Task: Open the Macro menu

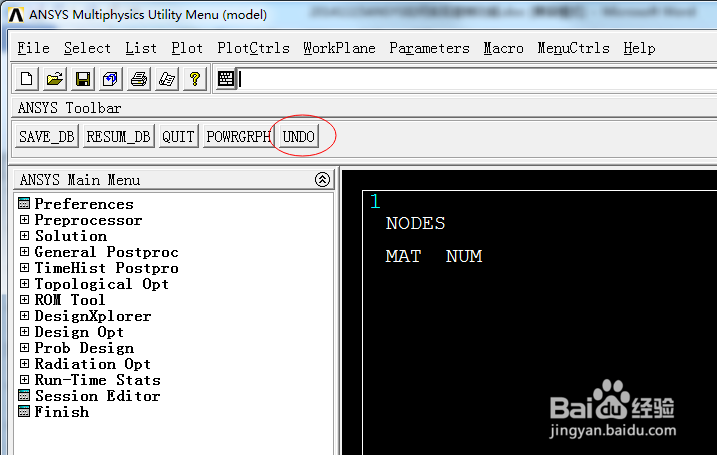Action: pos(503,48)
